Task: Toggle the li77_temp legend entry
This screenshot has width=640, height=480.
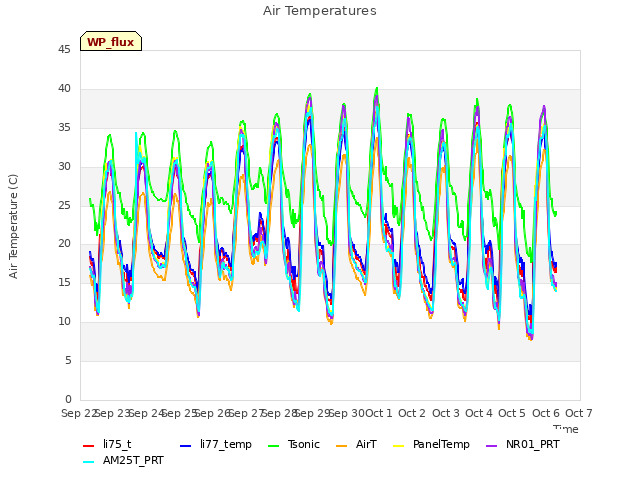Action: point(216,444)
